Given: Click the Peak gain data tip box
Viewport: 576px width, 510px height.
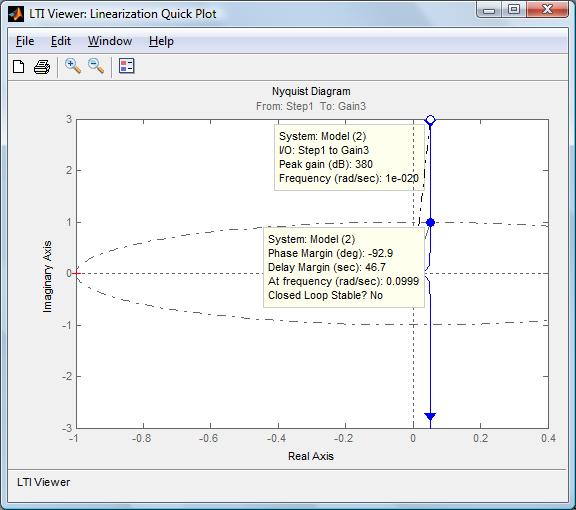Looking at the screenshot, I should [x=349, y=157].
